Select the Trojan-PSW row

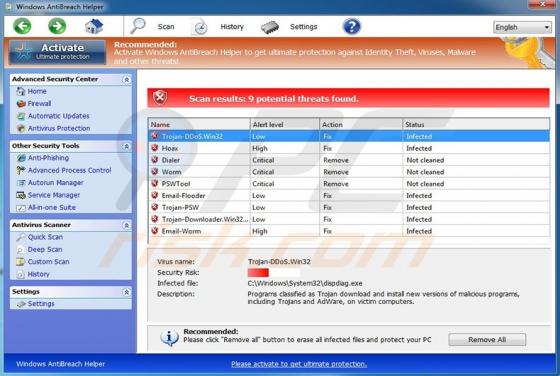pos(349,207)
